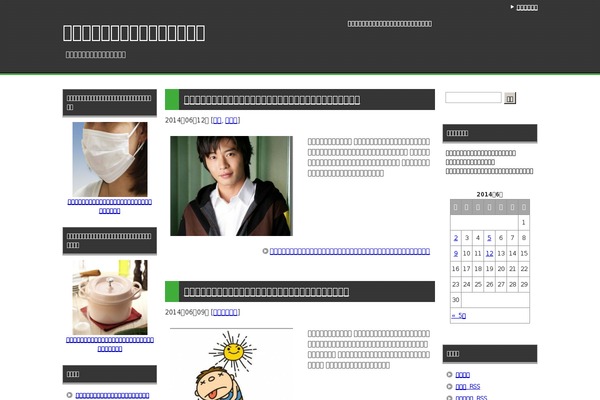The width and height of the screenshot is (600, 400).
Task: Open calendar day 2 link
Action: point(456,238)
